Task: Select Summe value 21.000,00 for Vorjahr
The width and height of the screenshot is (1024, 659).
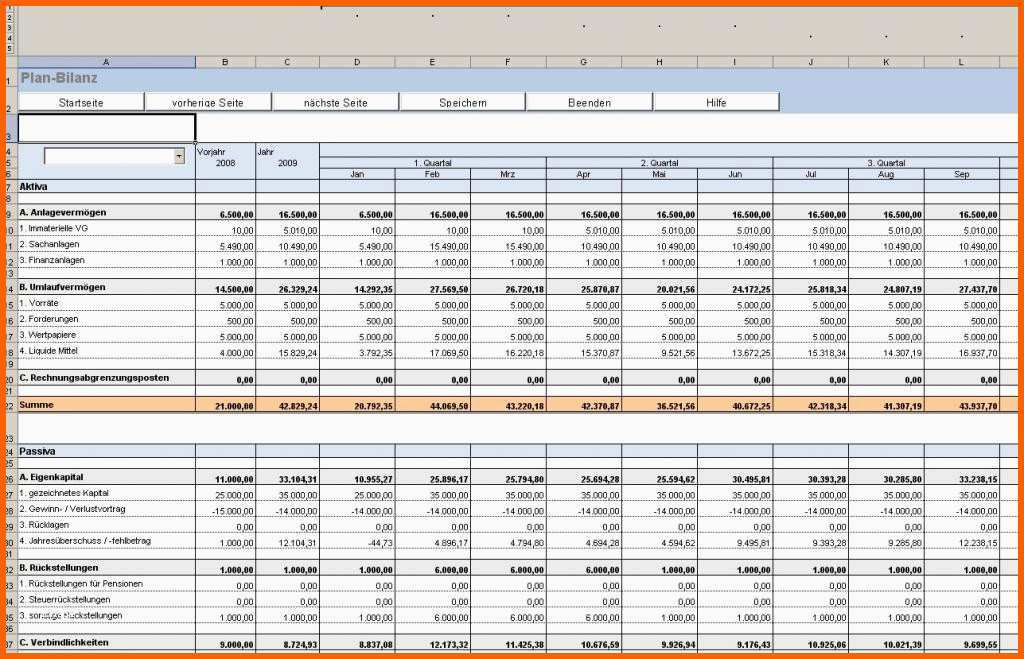Action: click(x=225, y=405)
